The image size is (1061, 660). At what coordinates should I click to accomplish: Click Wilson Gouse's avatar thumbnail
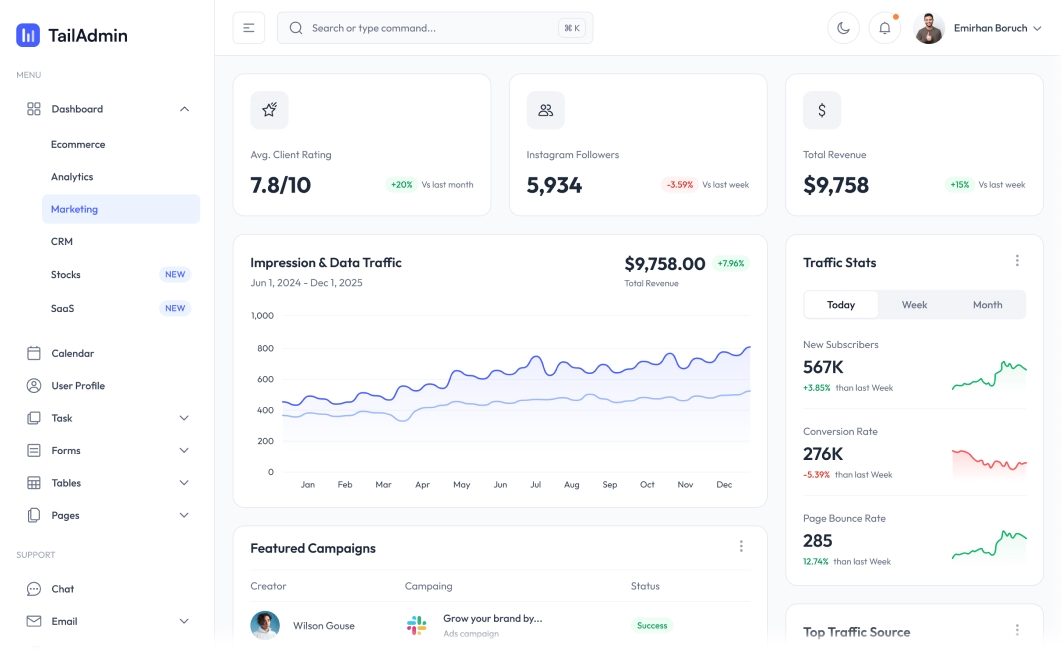[x=265, y=625]
